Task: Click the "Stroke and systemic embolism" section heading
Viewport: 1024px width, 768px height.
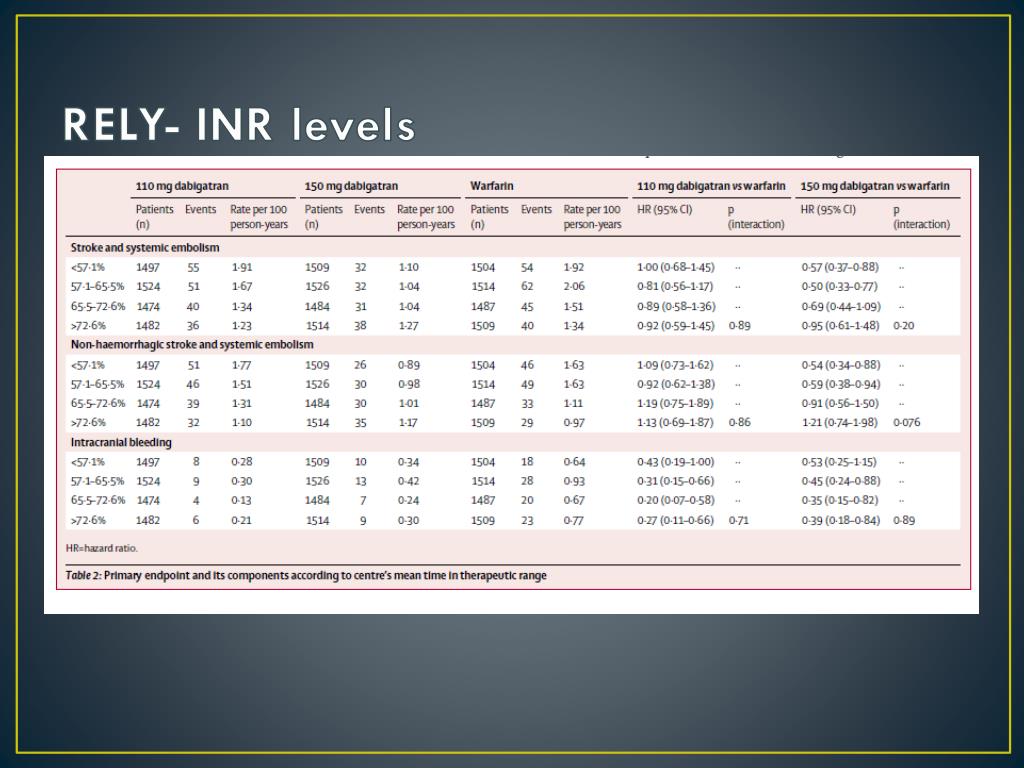Action: tap(145, 248)
